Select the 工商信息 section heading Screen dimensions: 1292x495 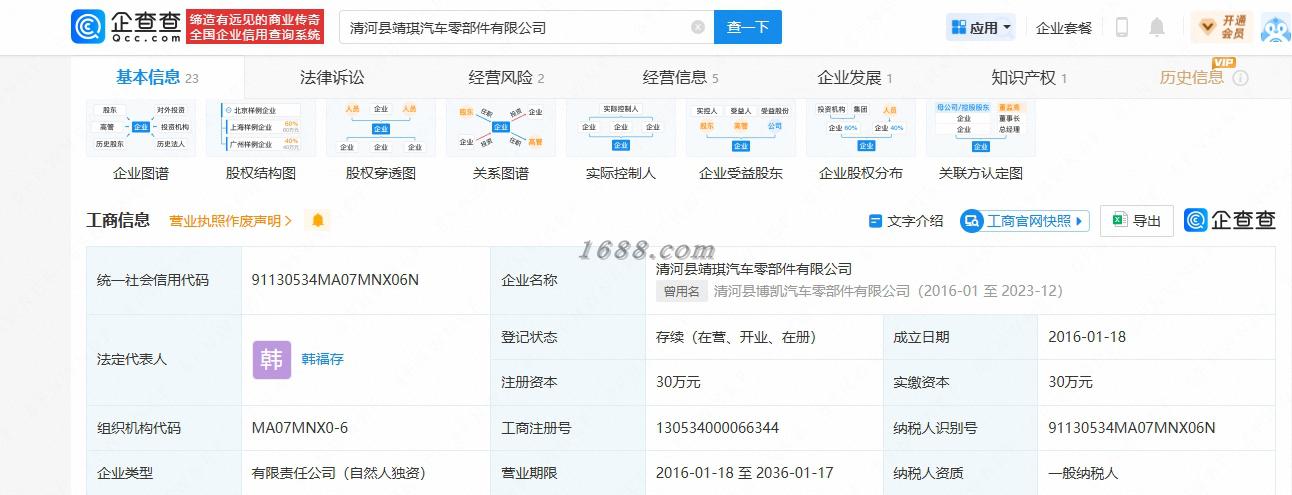tap(118, 220)
